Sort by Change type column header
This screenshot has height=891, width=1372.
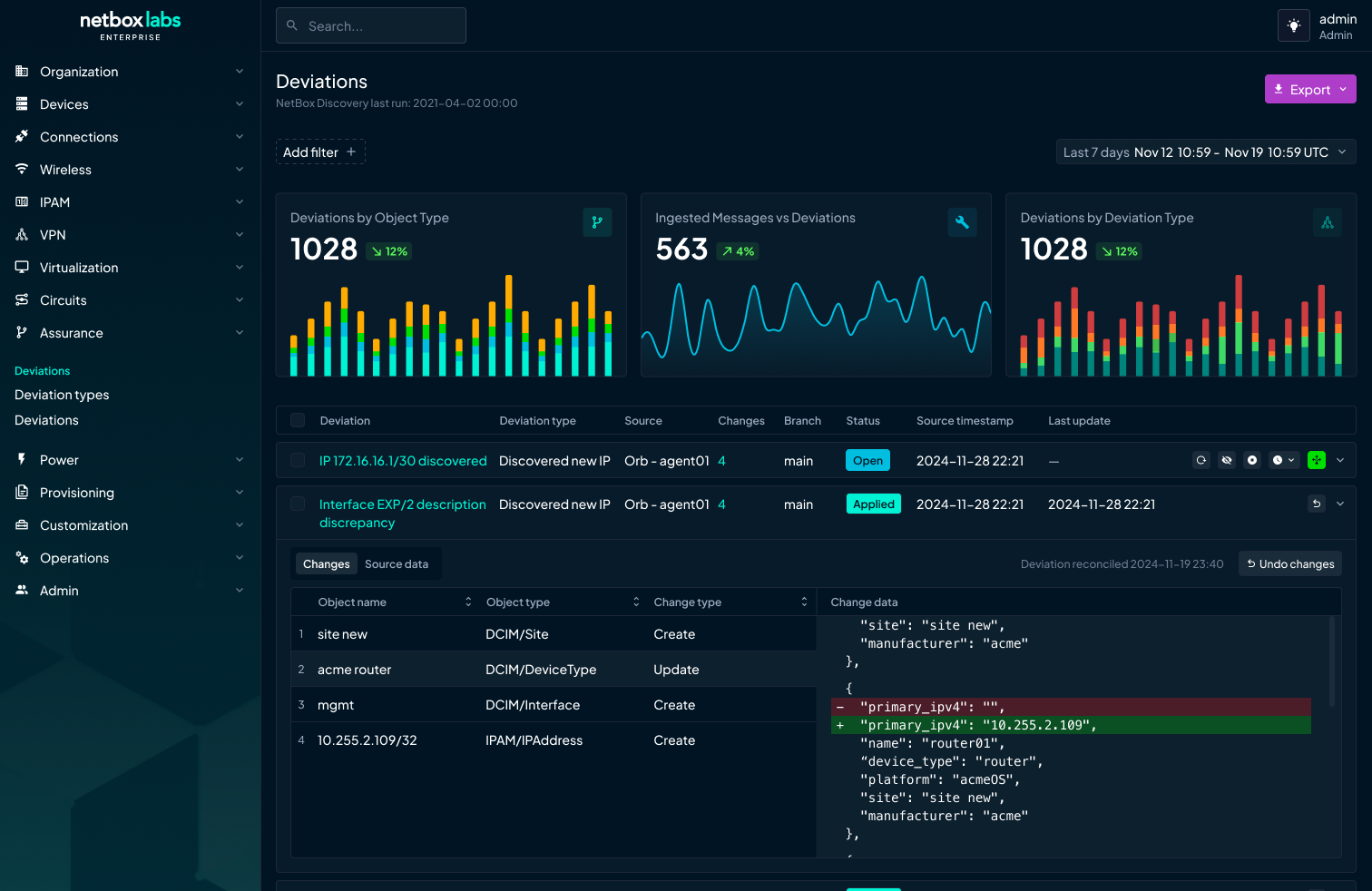(730, 602)
